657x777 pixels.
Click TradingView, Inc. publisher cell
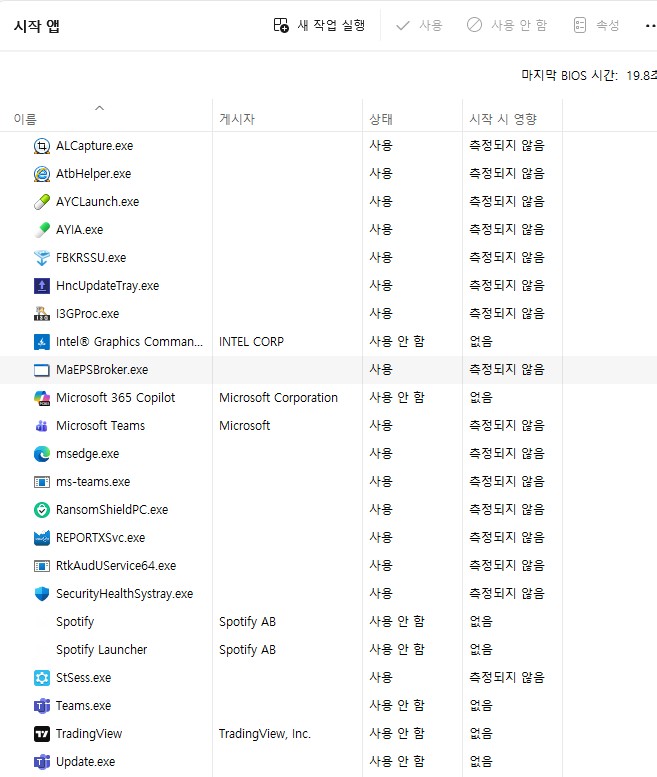[265, 734]
